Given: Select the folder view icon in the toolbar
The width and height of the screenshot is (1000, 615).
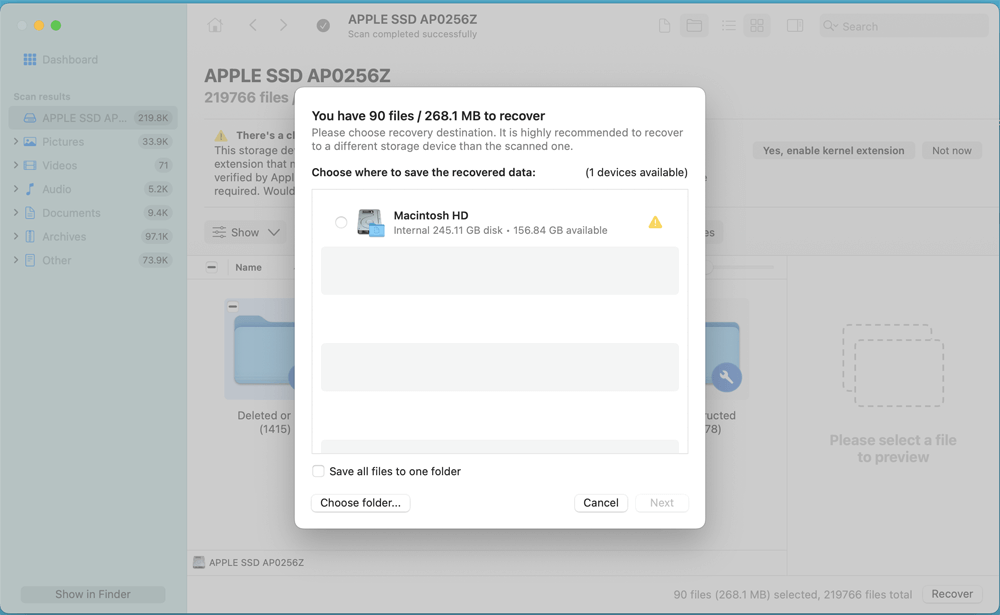Looking at the screenshot, I should pyautogui.click(x=694, y=25).
